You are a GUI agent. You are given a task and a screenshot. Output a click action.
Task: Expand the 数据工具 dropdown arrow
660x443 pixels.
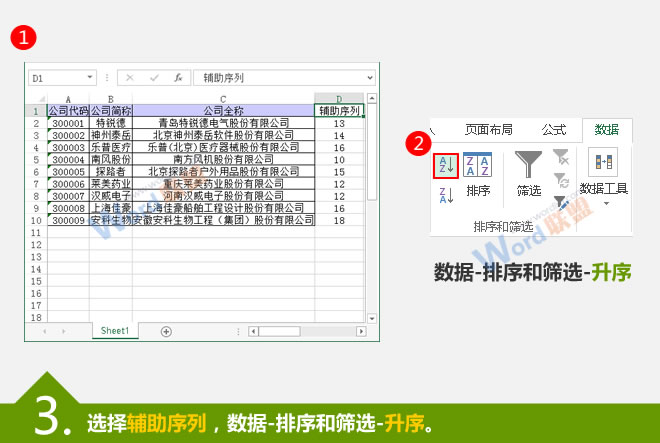[x=604, y=204]
